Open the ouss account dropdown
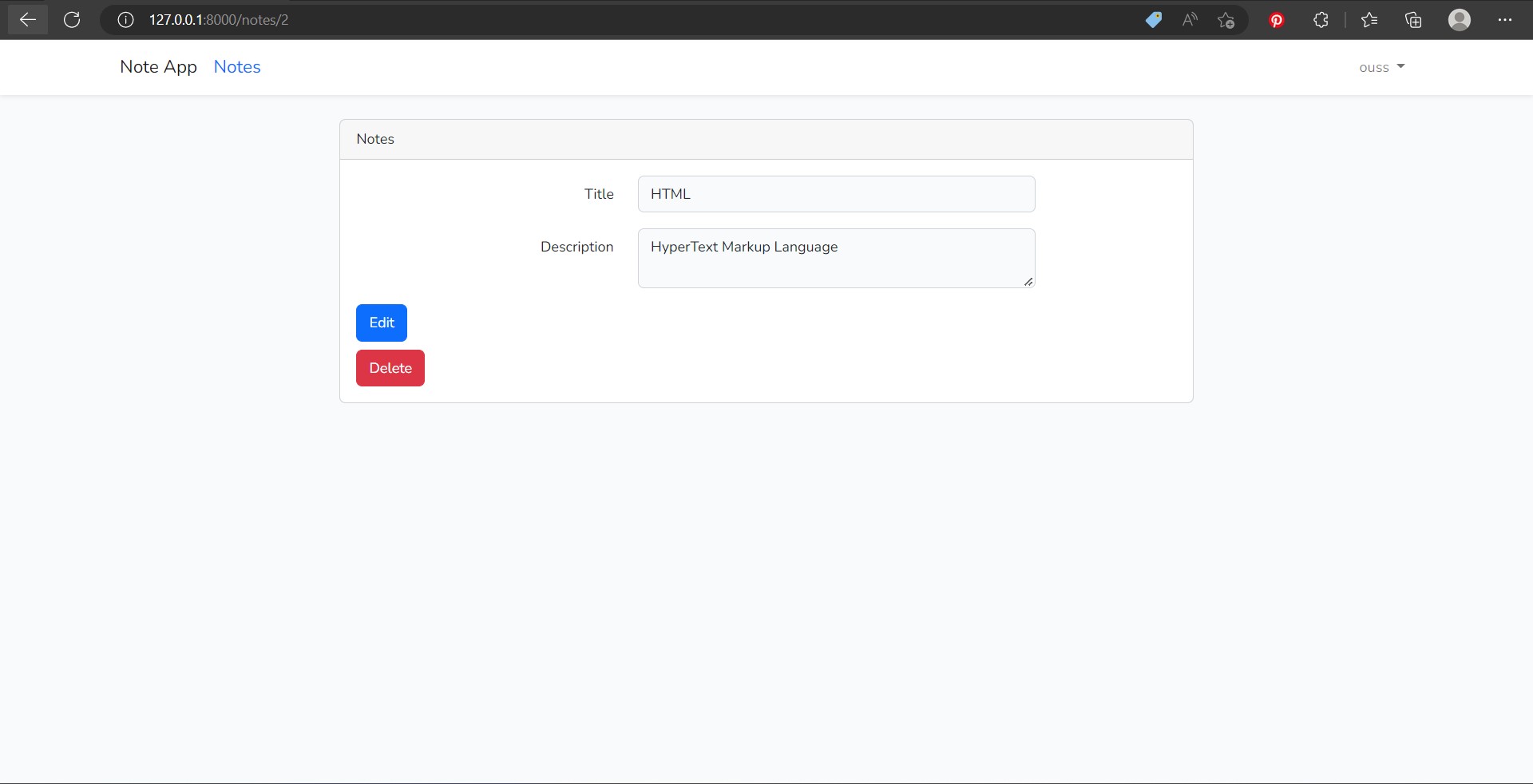The height and width of the screenshot is (784, 1533). (1380, 67)
